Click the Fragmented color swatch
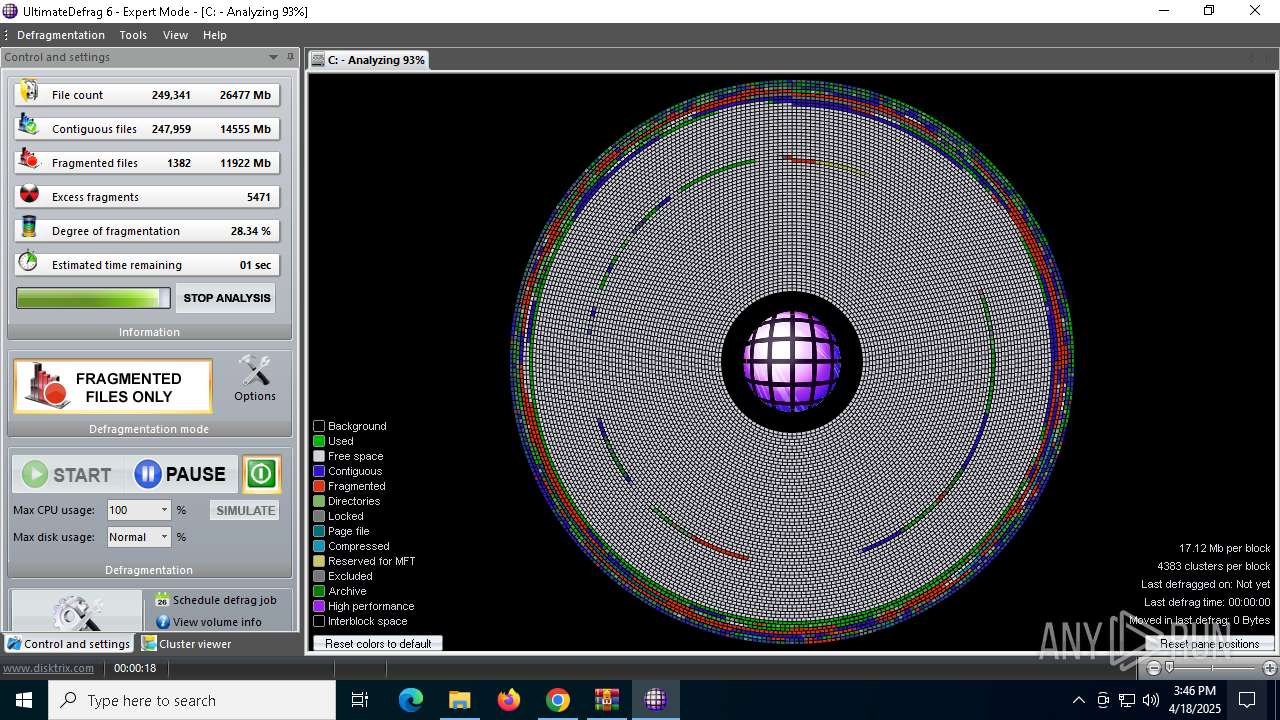Viewport: 1280px width, 720px height. point(319,486)
